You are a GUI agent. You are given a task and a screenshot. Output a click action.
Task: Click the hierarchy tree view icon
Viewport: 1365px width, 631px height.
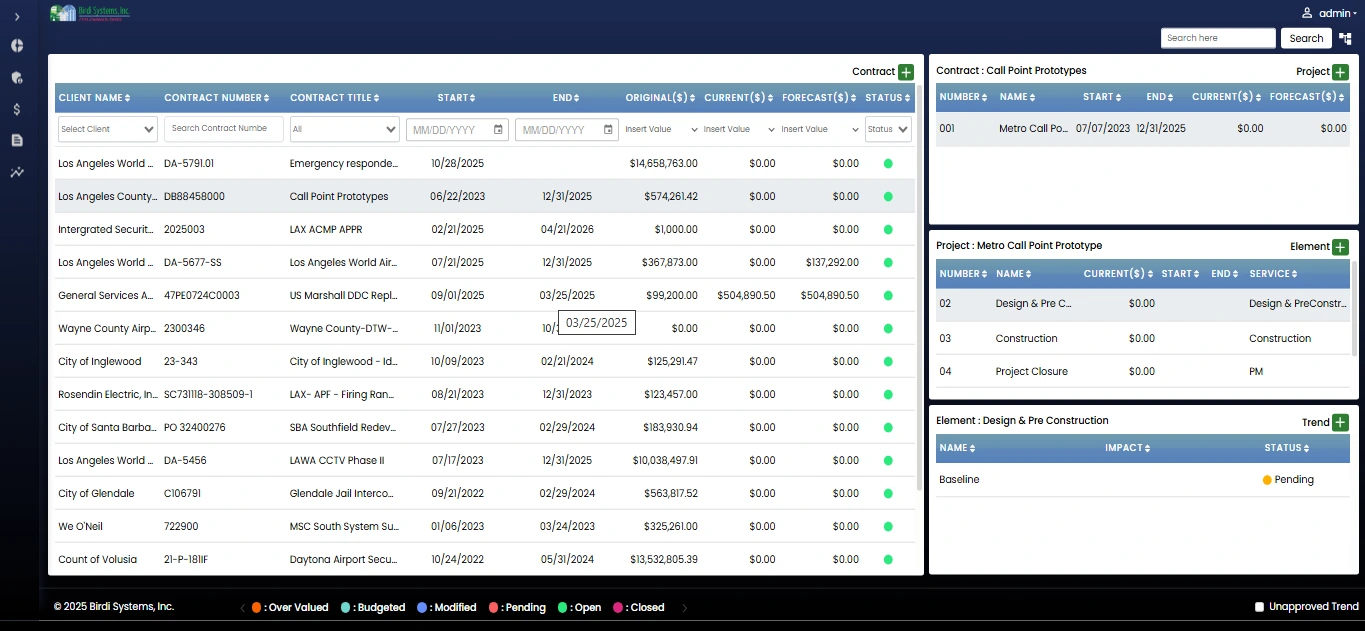pyautogui.click(x=1345, y=38)
